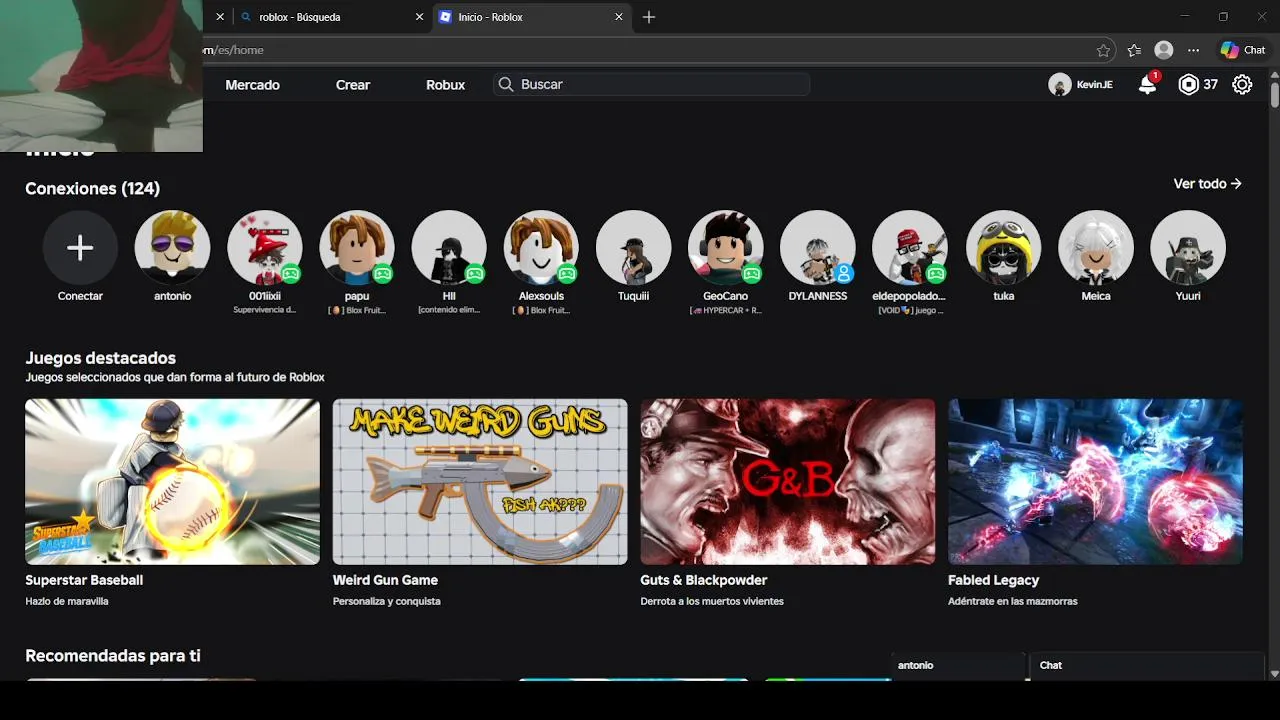
Task: Click the search magnifier icon
Action: (506, 85)
